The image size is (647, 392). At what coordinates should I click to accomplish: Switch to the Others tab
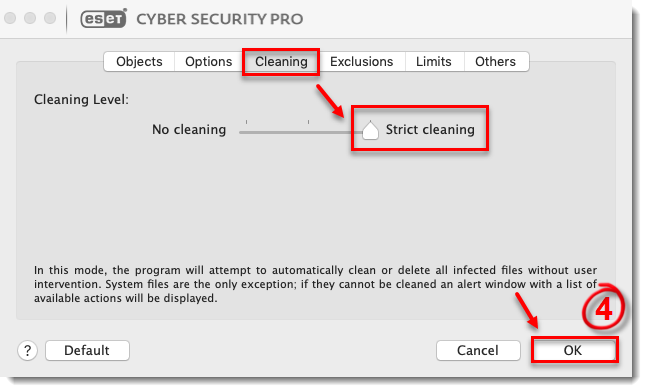coord(496,61)
